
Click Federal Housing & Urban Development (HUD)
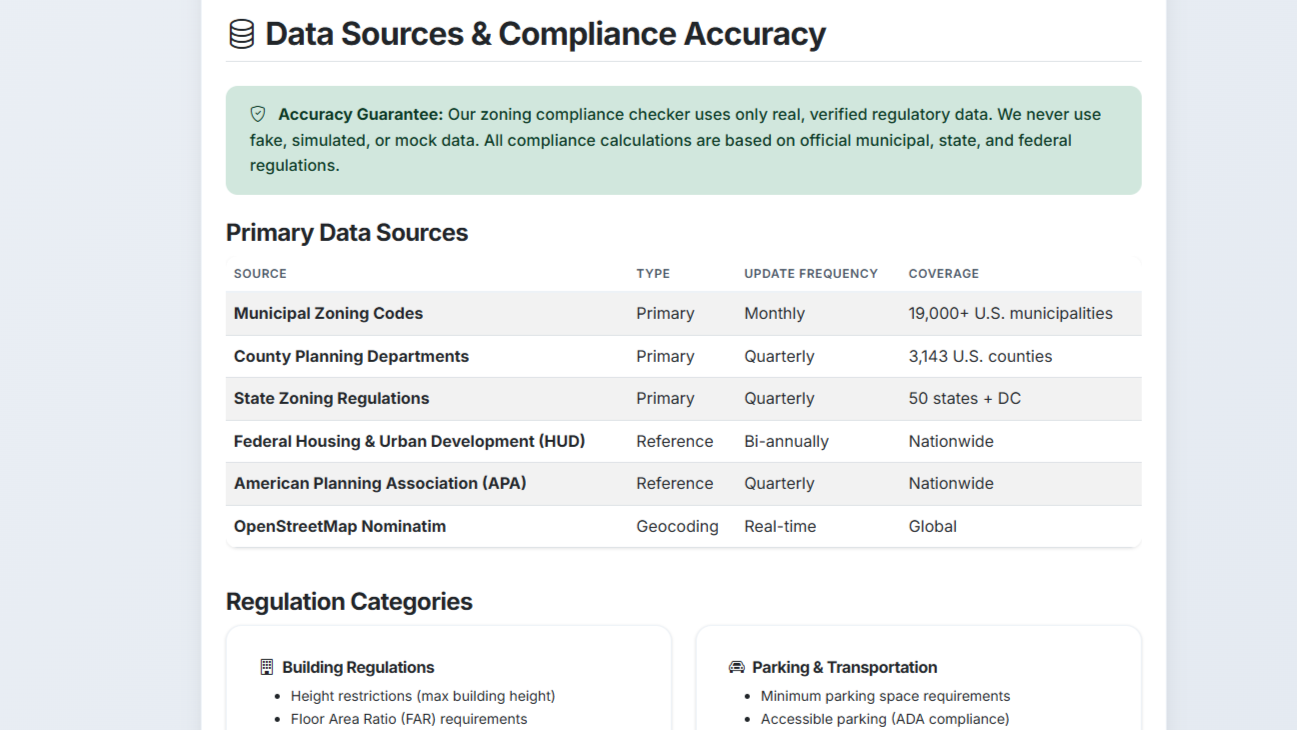409,442
